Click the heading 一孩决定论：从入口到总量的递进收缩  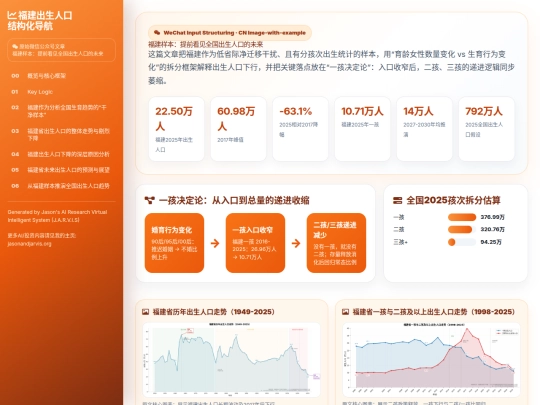pos(234,200)
